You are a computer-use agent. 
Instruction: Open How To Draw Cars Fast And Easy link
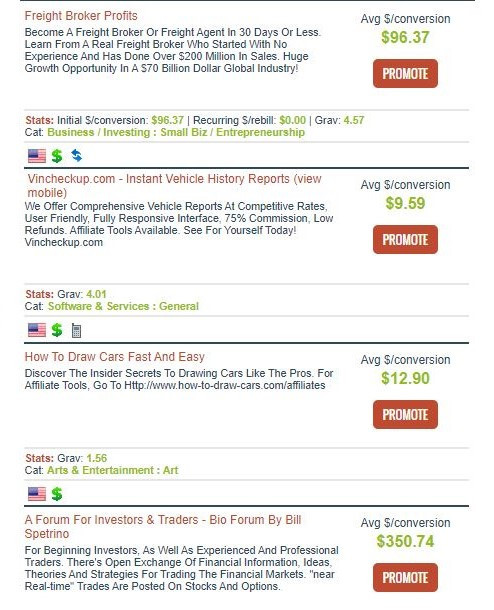tap(115, 357)
